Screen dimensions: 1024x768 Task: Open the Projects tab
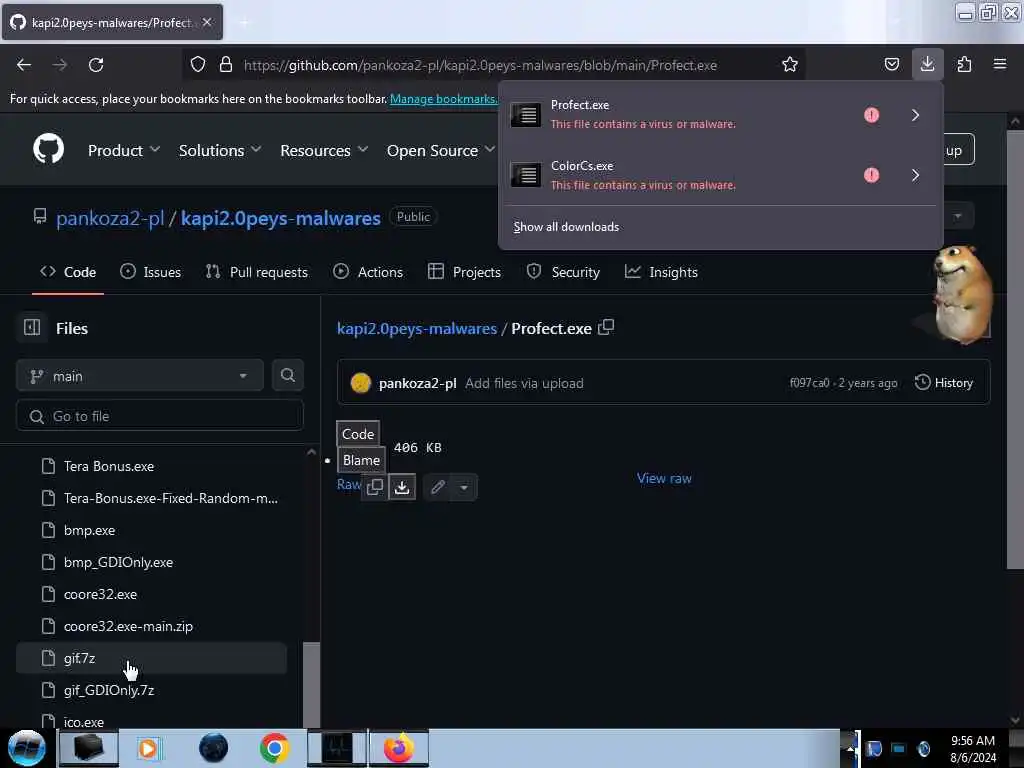(x=464, y=272)
